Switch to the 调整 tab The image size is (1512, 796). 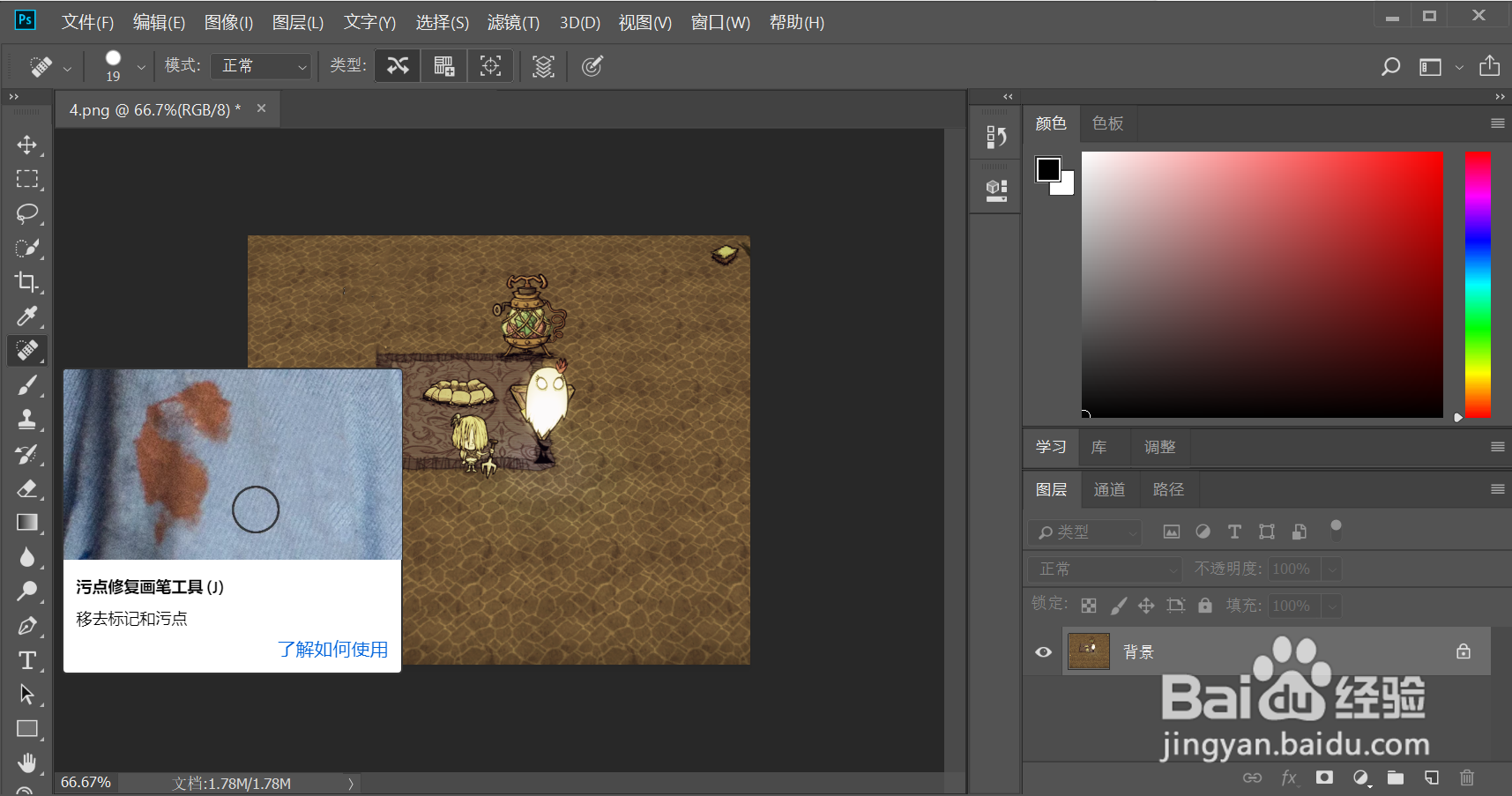pyautogui.click(x=1159, y=447)
